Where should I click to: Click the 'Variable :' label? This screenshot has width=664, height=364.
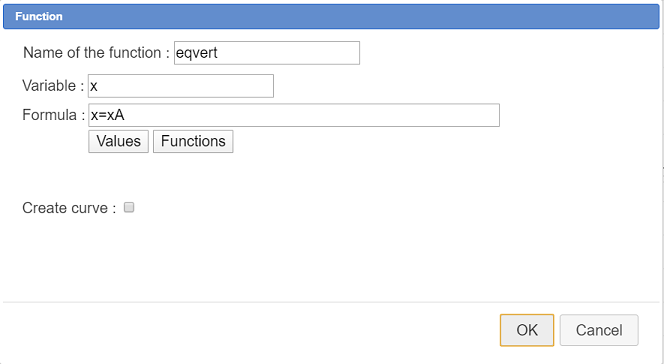(53, 86)
